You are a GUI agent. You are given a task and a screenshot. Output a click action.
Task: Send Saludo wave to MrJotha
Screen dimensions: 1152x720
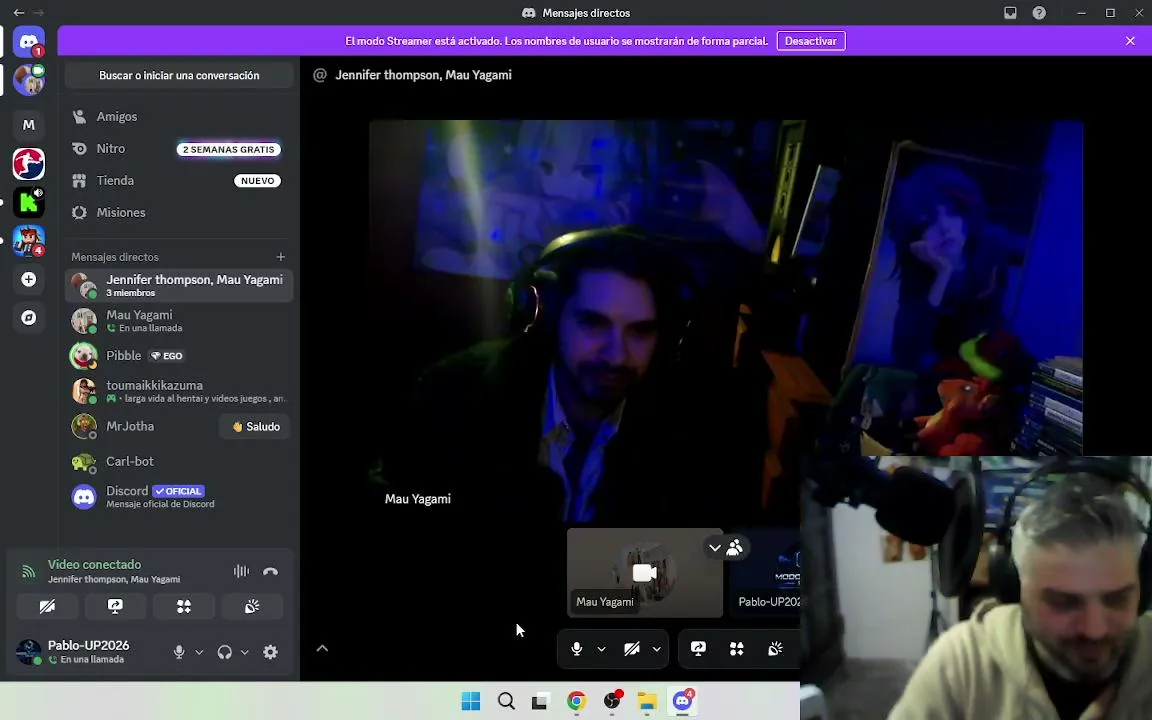click(x=255, y=426)
